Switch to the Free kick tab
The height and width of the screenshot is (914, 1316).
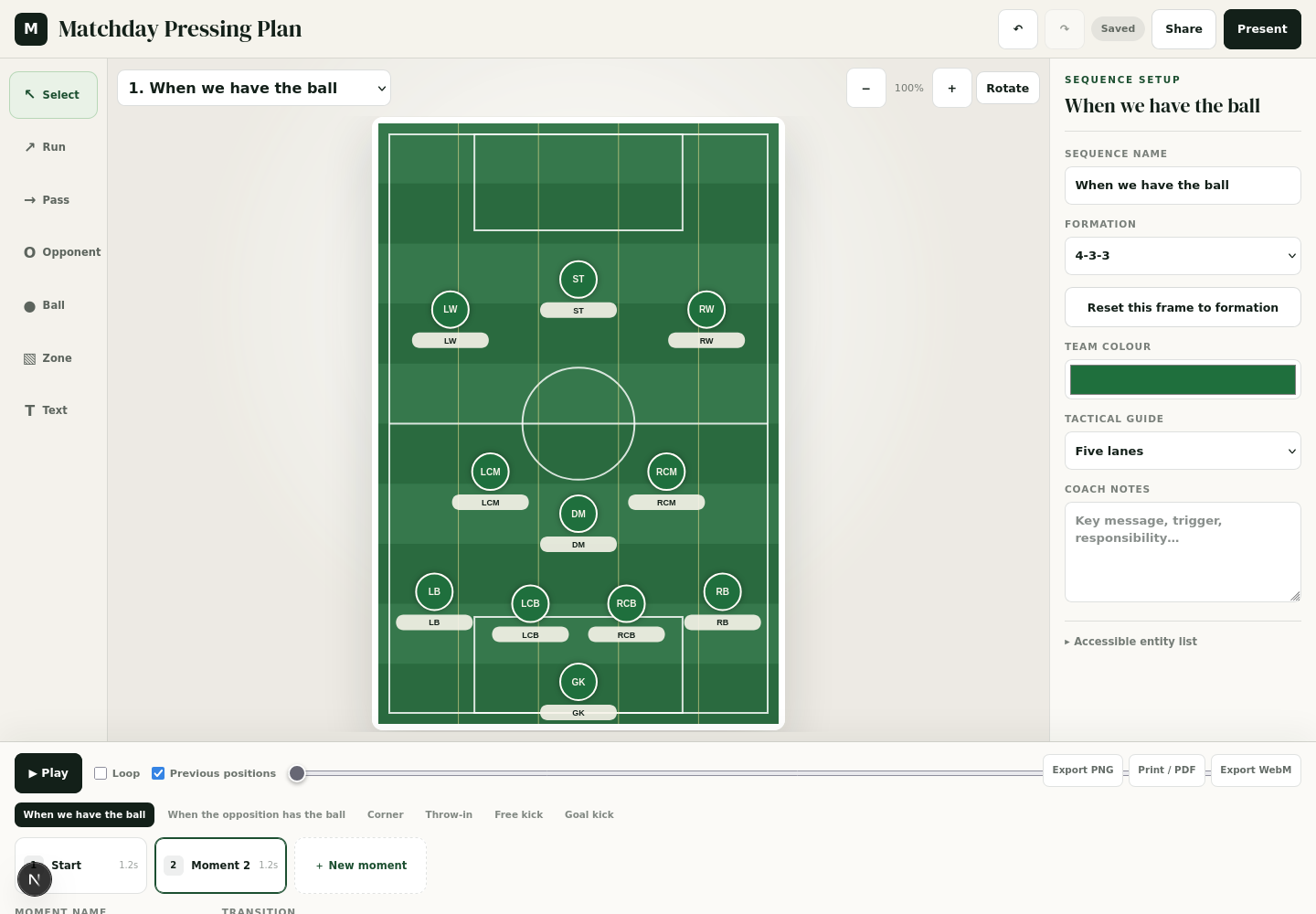pos(519,814)
